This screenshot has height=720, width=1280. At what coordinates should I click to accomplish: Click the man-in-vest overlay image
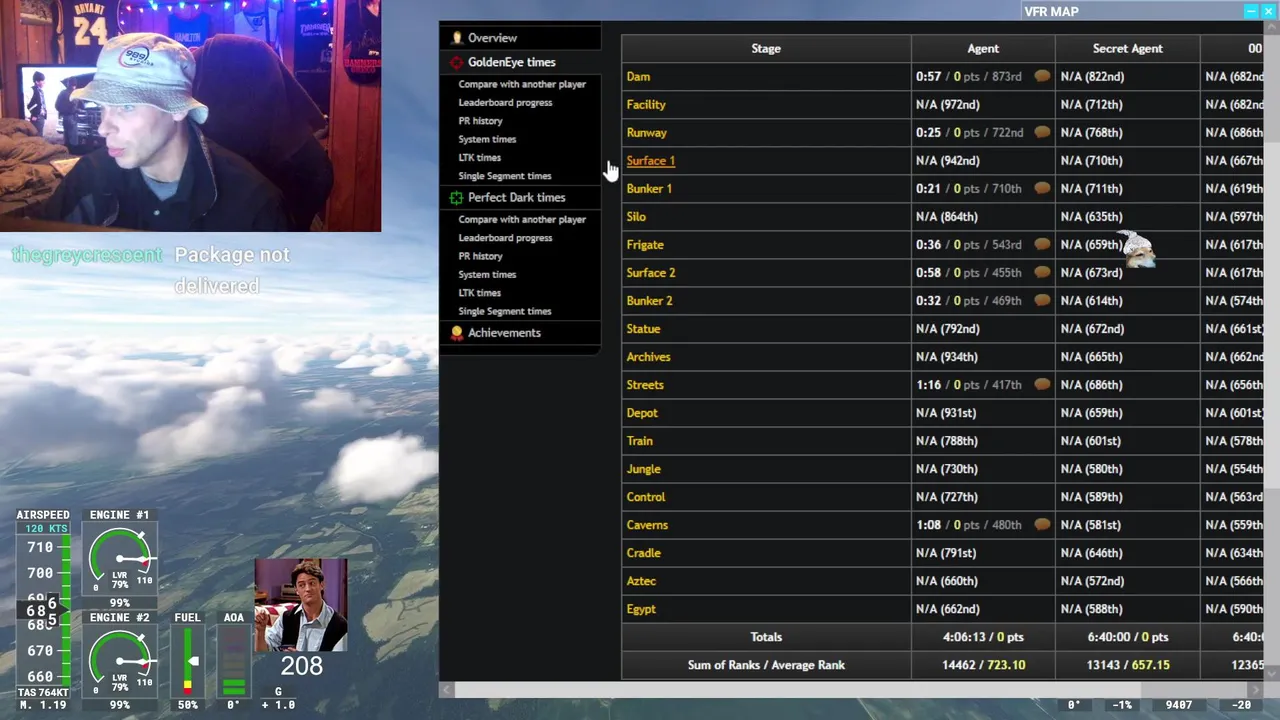301,605
